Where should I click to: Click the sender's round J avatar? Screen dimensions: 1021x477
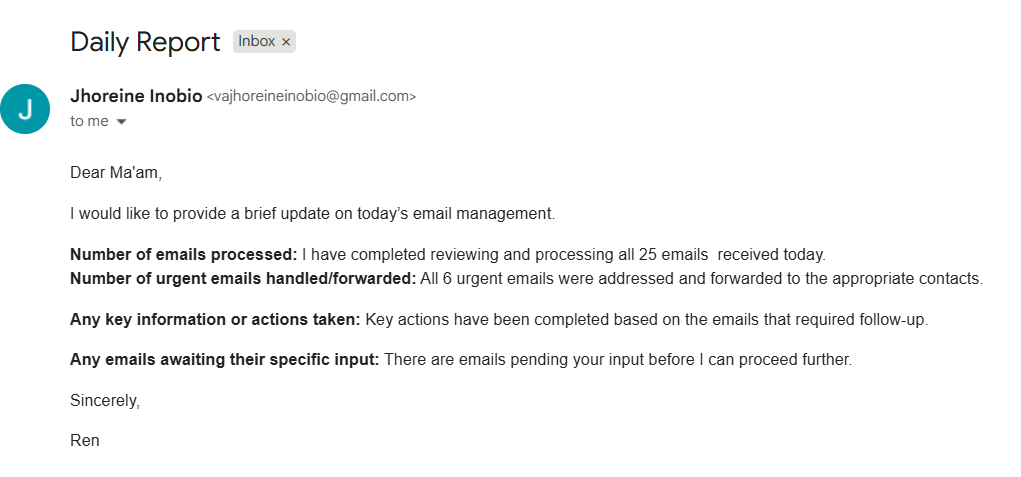coord(25,109)
